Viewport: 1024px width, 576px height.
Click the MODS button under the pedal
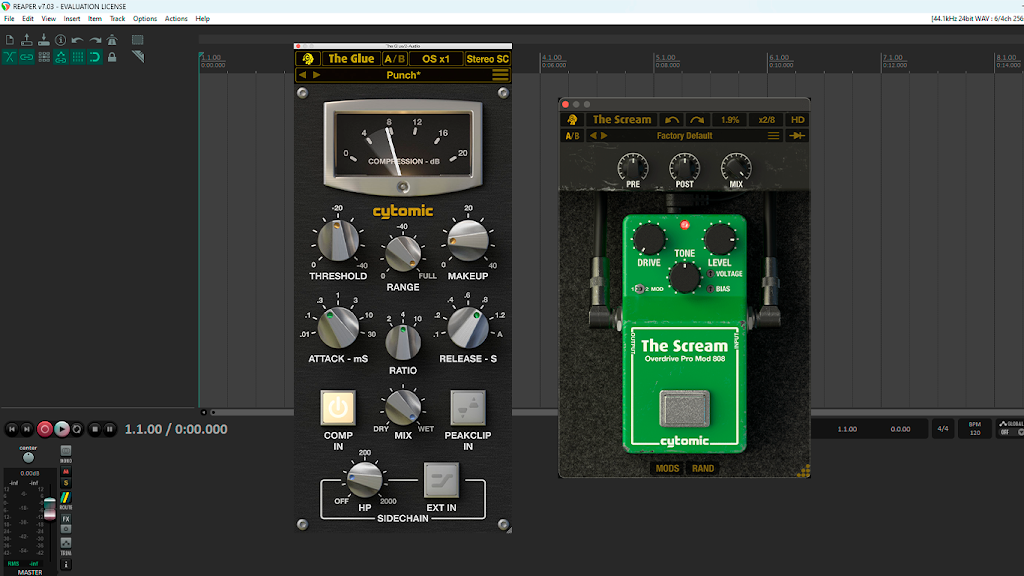point(667,468)
